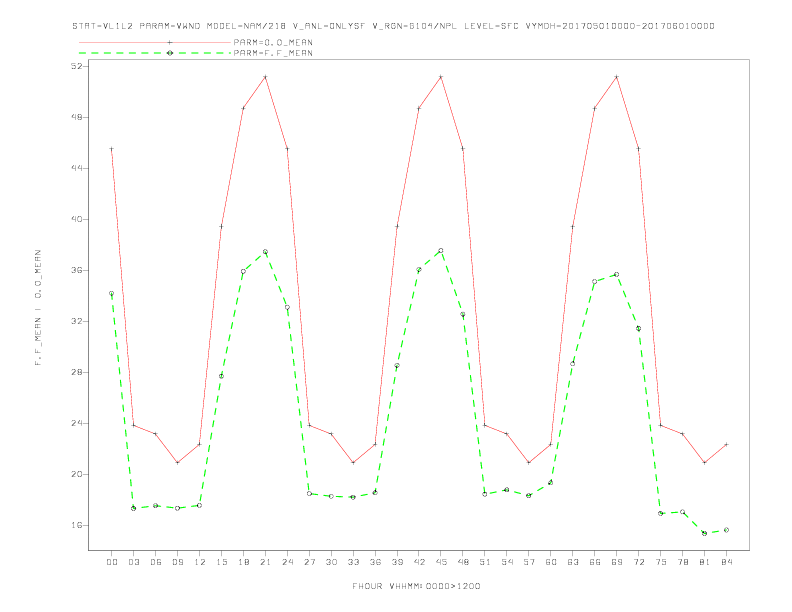Click the x-axis forecast hour label 39

pyautogui.click(x=397, y=562)
